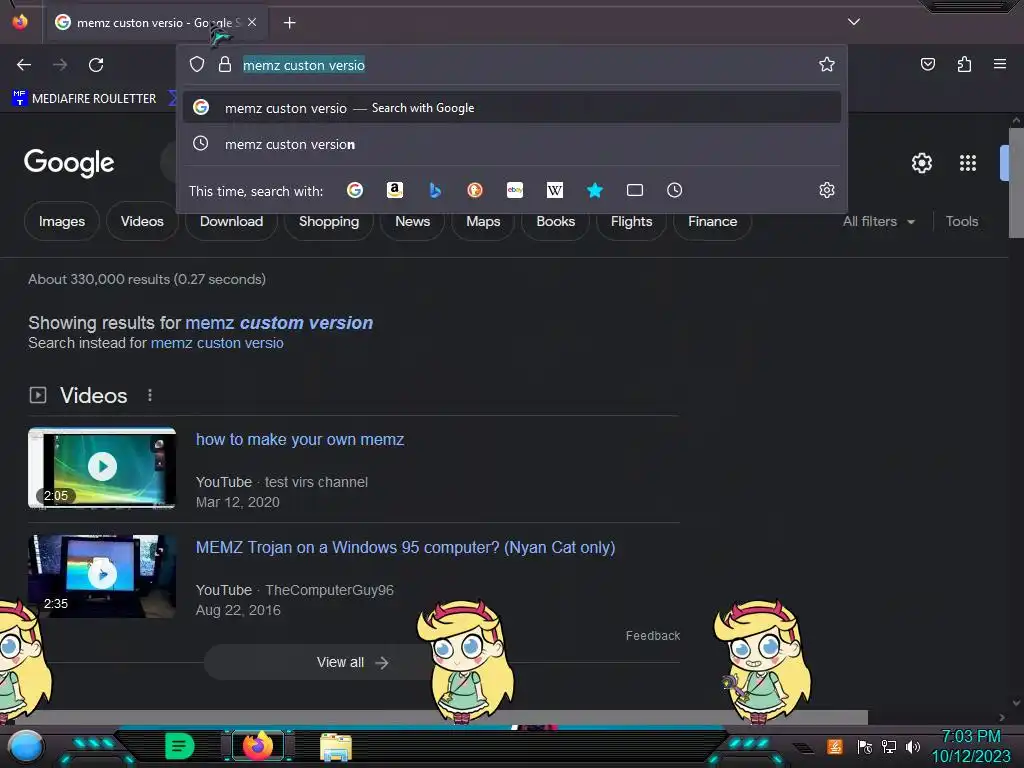Play 'how to make your own memz' thumbnail
This screenshot has width=1024, height=768.
102,467
